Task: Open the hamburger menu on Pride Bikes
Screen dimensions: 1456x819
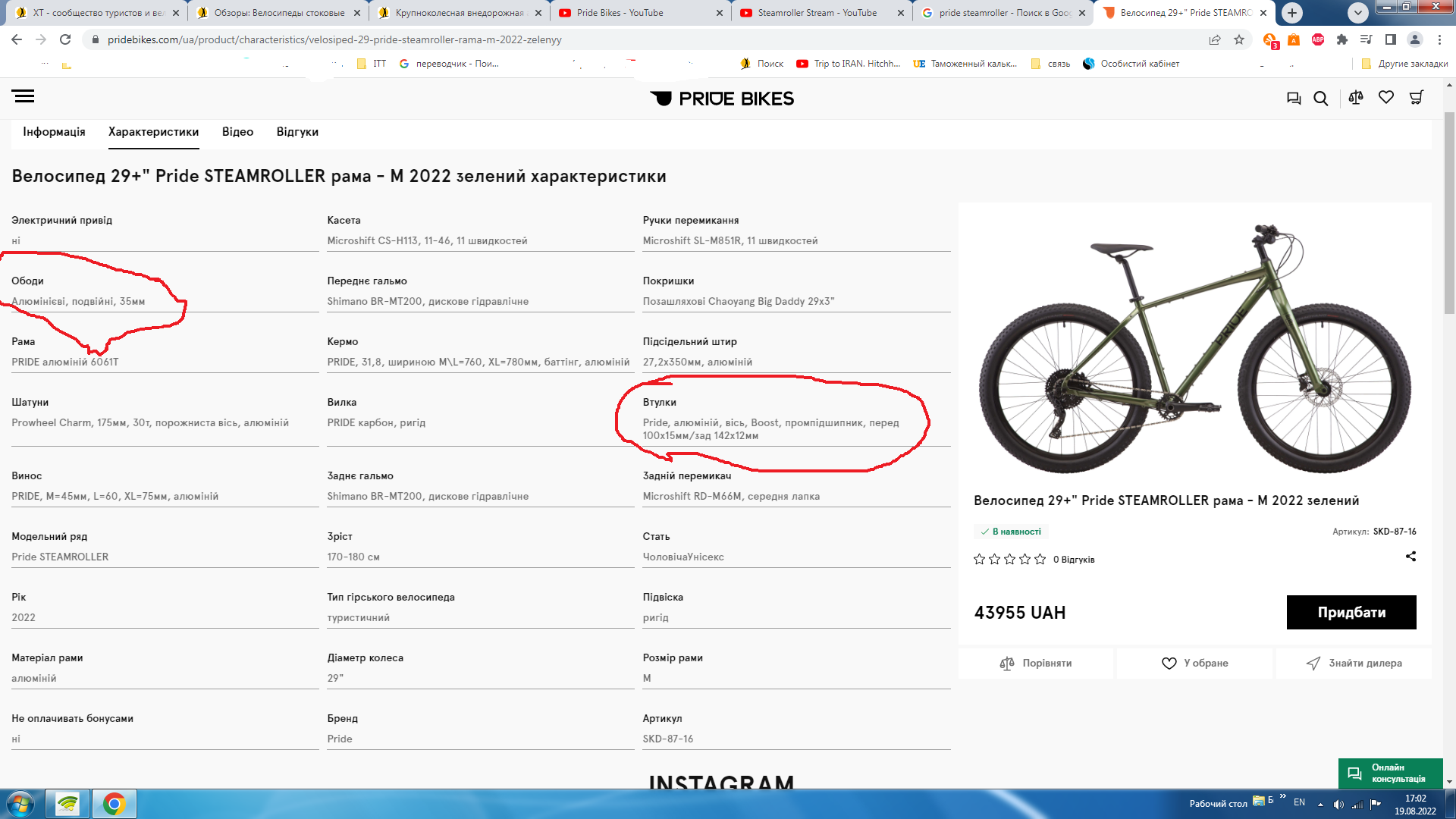Action: click(x=23, y=96)
